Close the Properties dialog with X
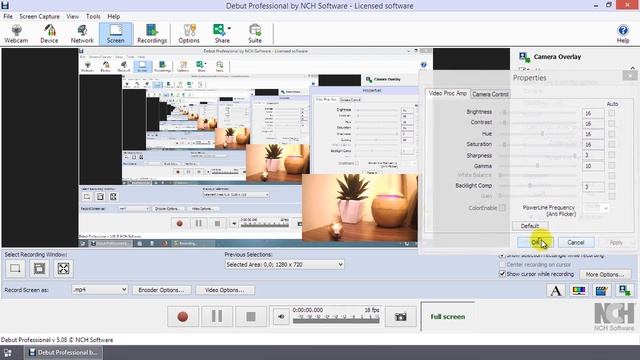 (x=629, y=76)
